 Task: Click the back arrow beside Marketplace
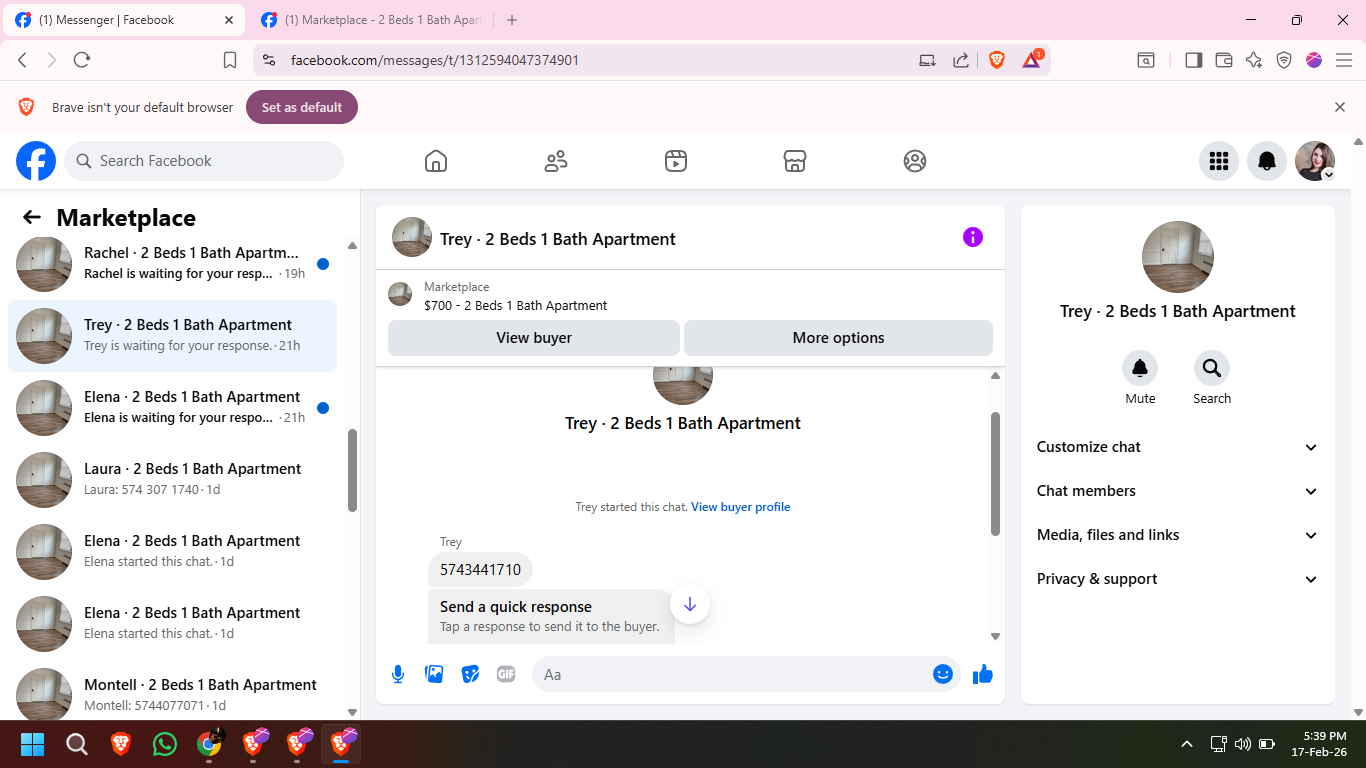point(32,218)
